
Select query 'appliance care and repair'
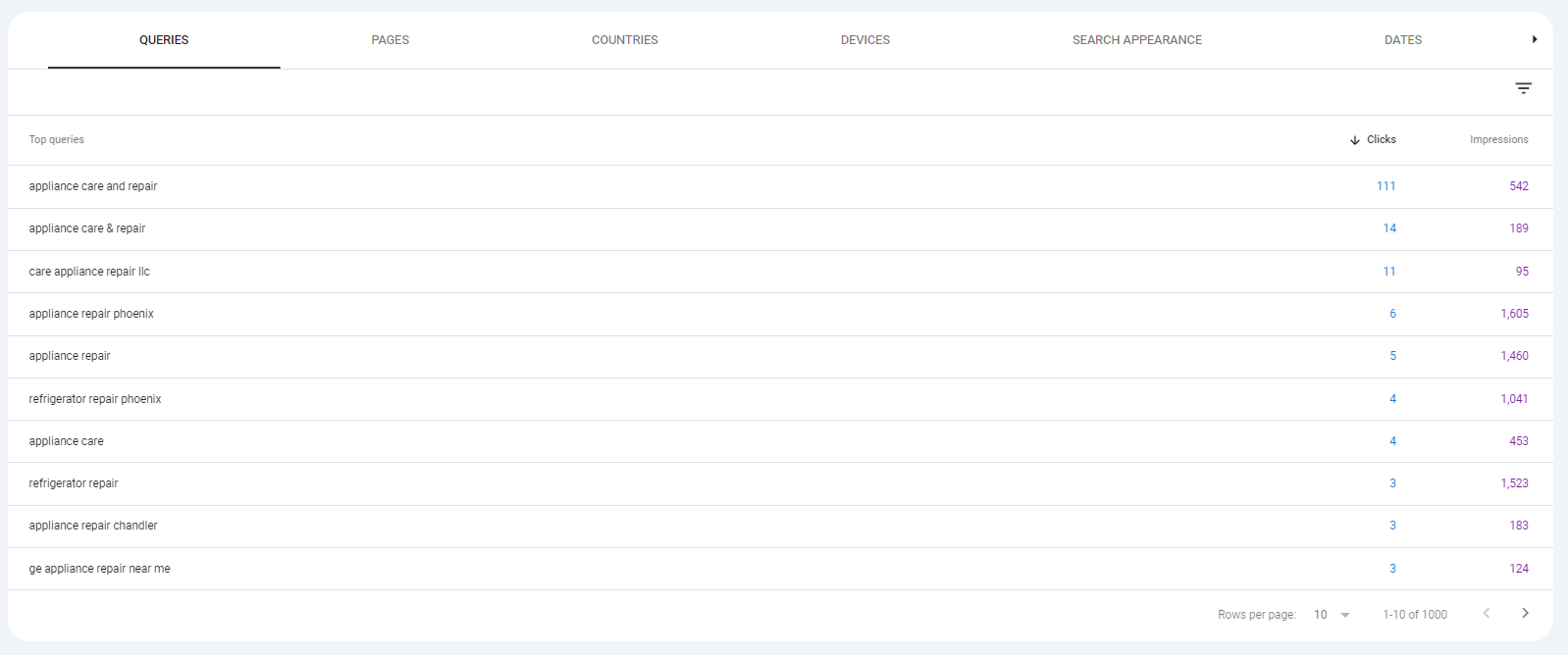93,186
